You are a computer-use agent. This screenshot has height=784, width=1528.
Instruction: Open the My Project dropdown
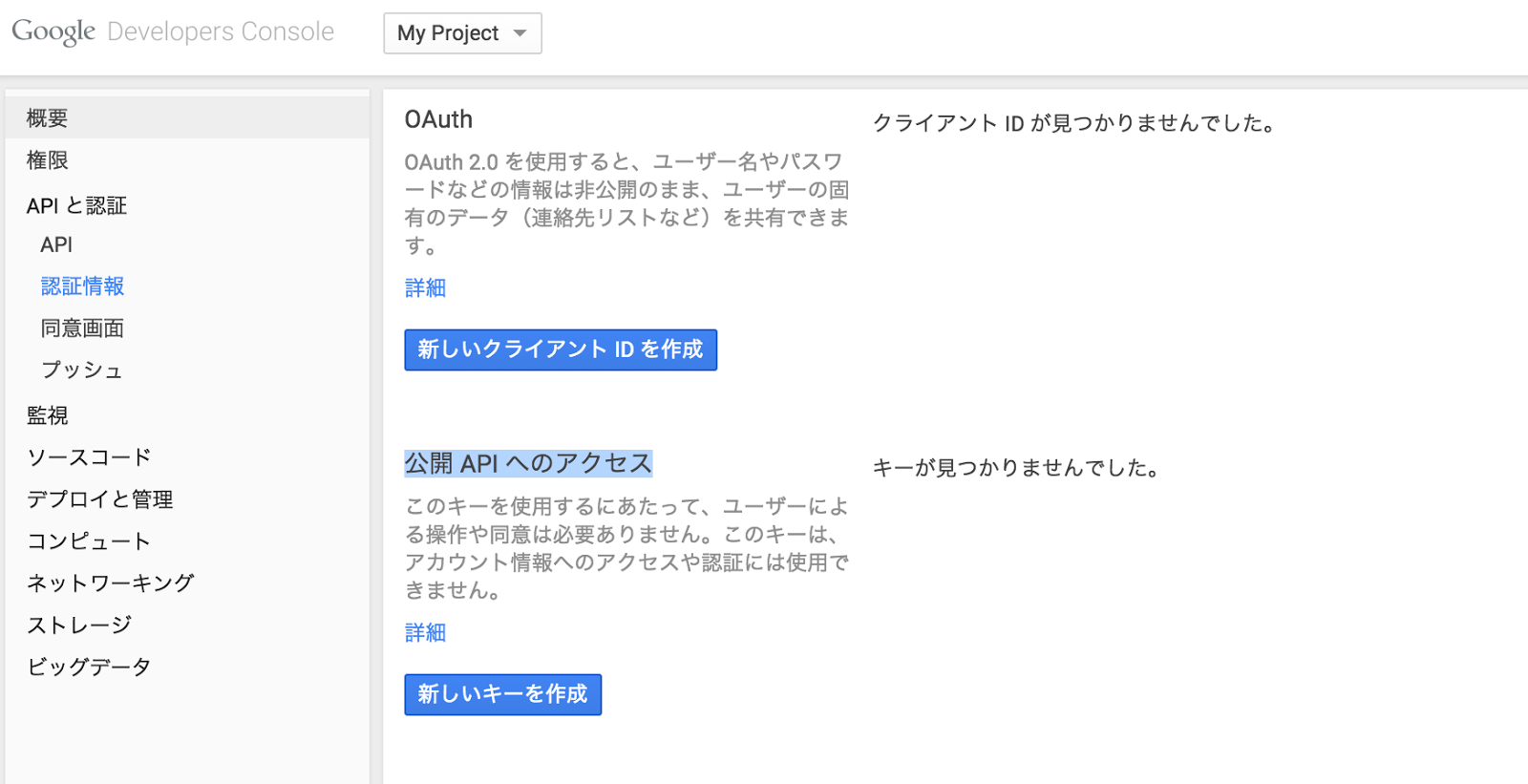pos(462,33)
